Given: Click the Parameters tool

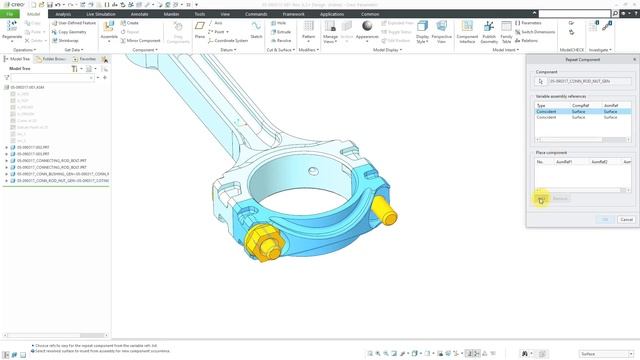Looking at the screenshot, I should (x=528, y=23).
